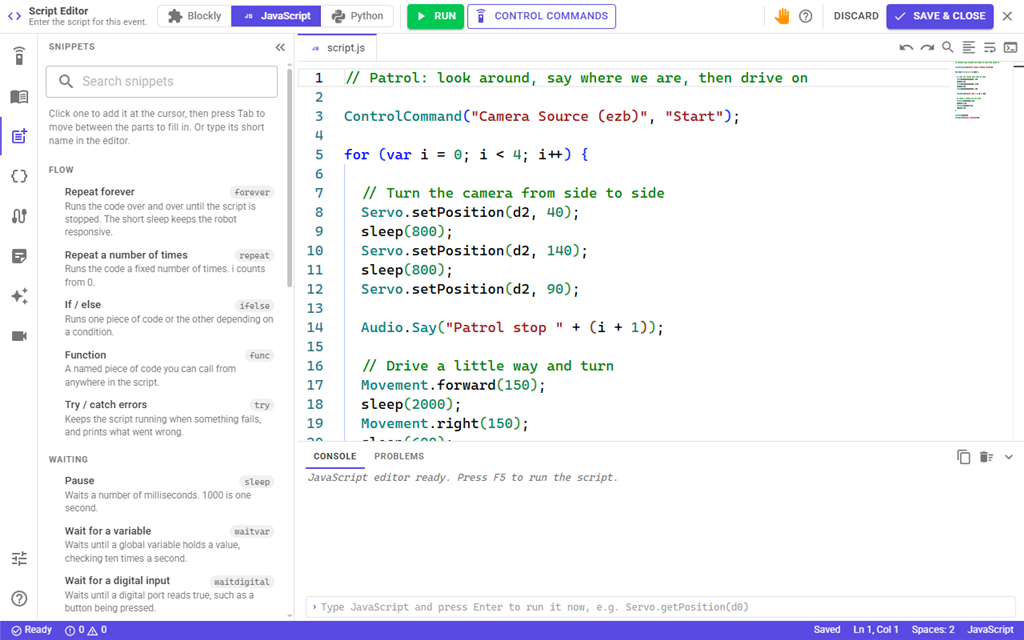Insert the Function snippet
The width and height of the screenshot is (1024, 640).
click(x=161, y=368)
